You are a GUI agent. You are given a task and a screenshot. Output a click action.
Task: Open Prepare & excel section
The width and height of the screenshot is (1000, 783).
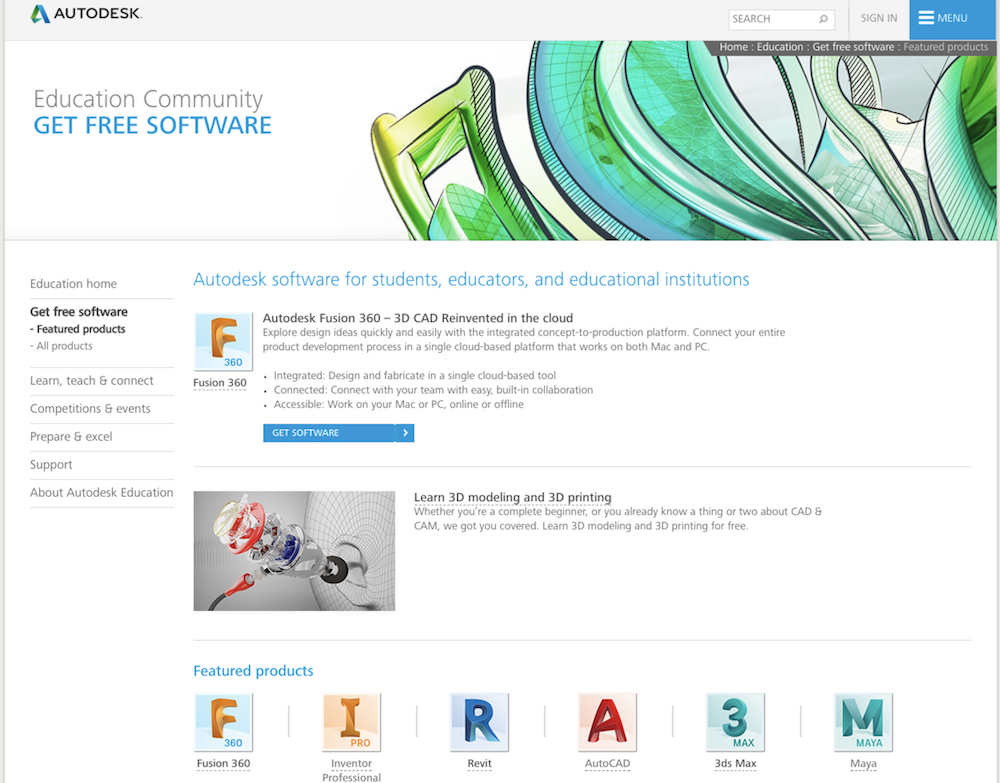(x=71, y=437)
